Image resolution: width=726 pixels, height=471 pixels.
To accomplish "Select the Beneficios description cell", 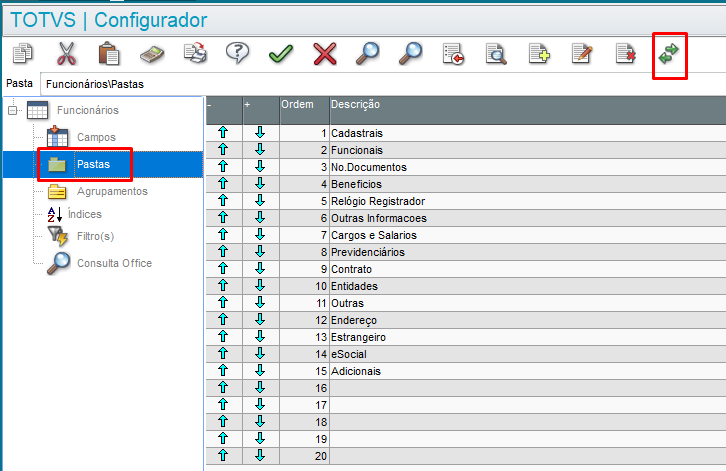I will click(528, 184).
